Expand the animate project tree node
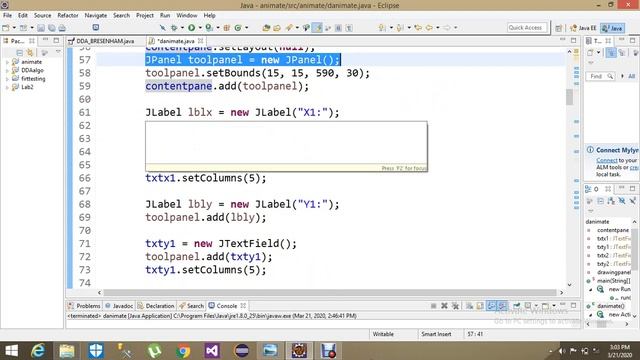 click(x=7, y=62)
